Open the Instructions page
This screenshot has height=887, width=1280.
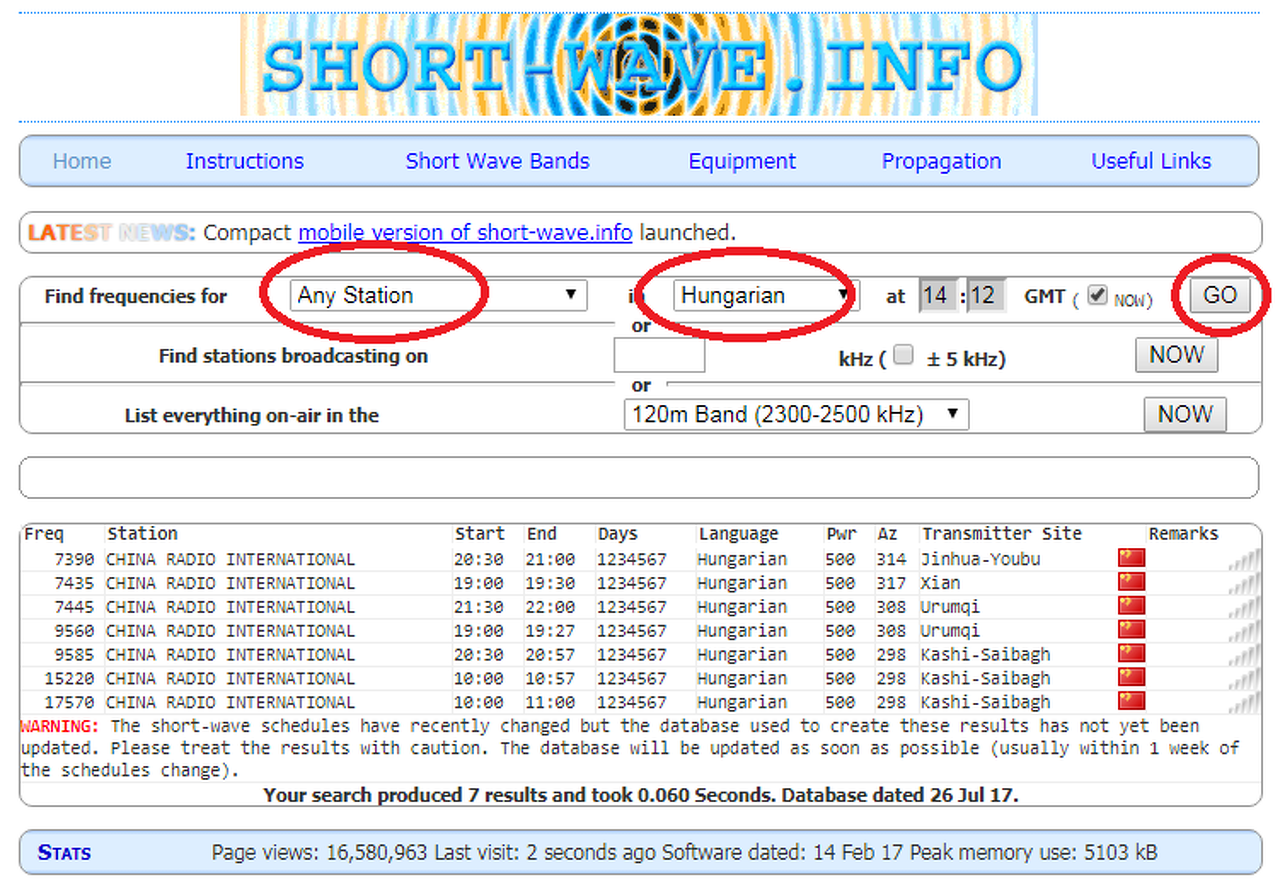(245, 161)
